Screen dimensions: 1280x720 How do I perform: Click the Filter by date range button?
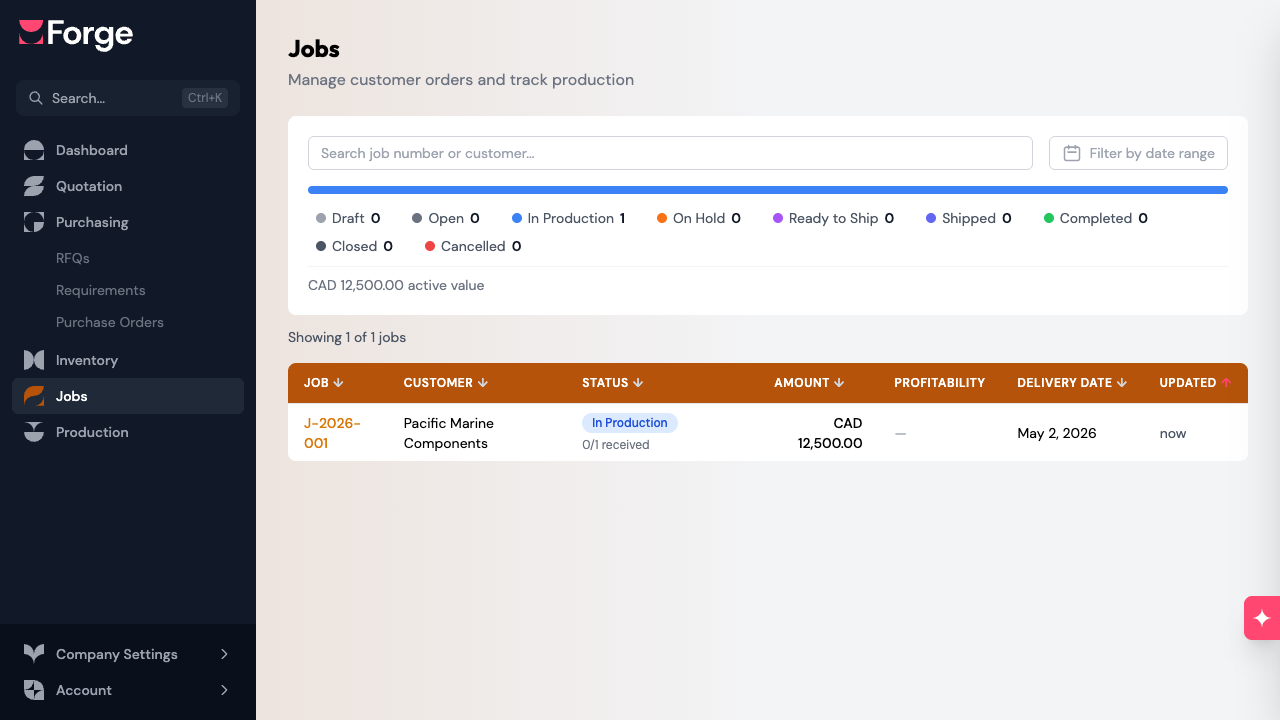[1138, 153]
